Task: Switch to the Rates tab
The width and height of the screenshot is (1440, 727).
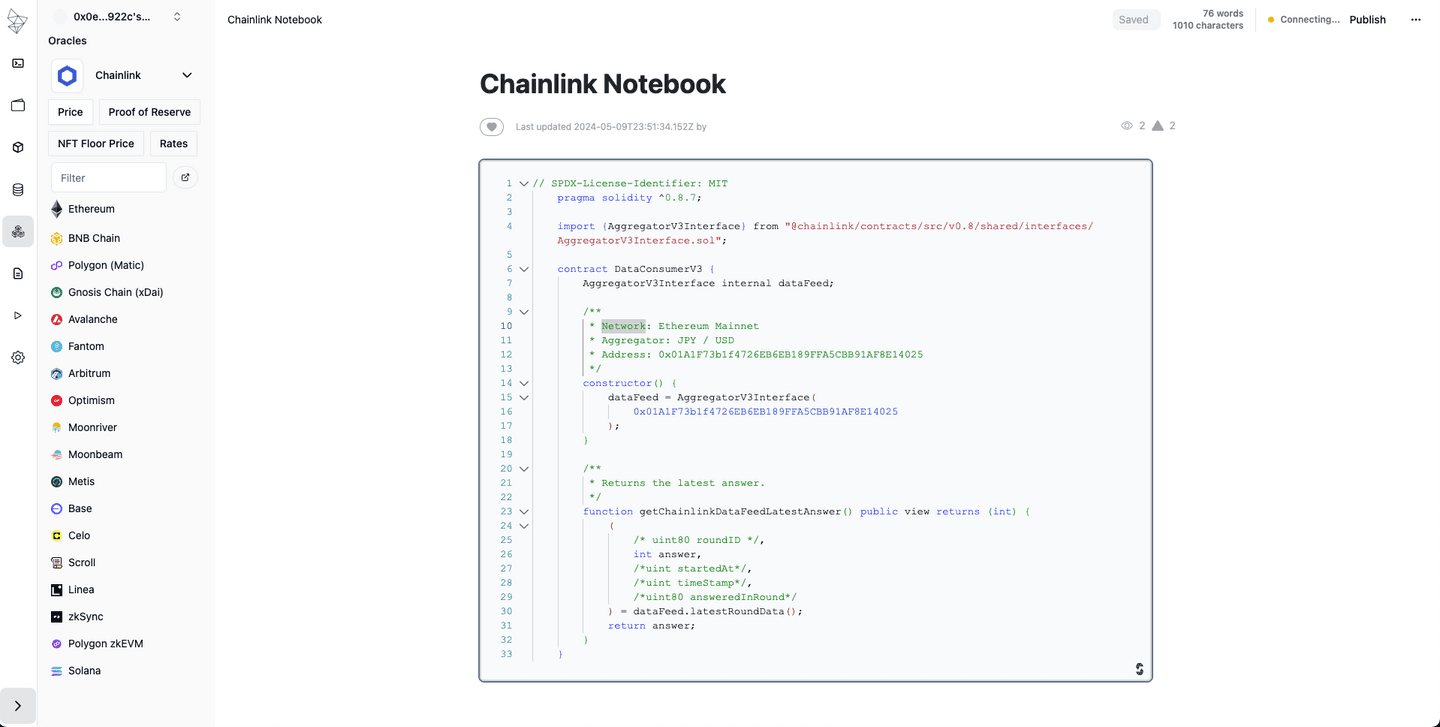Action: 174,144
